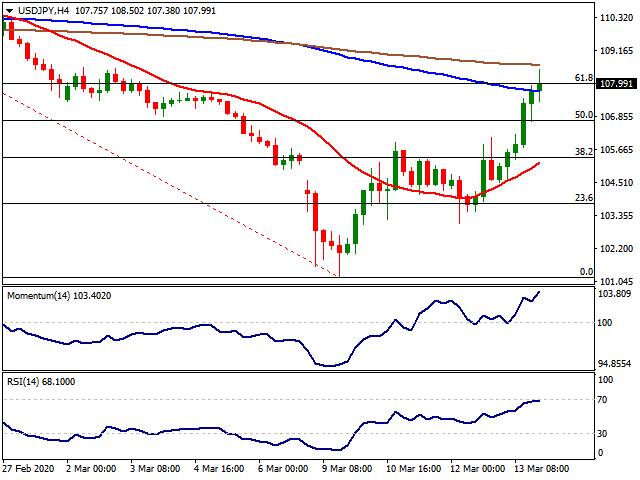Click the 12 Mar 00:00 time label
640x480 pixels.
[x=478, y=468]
